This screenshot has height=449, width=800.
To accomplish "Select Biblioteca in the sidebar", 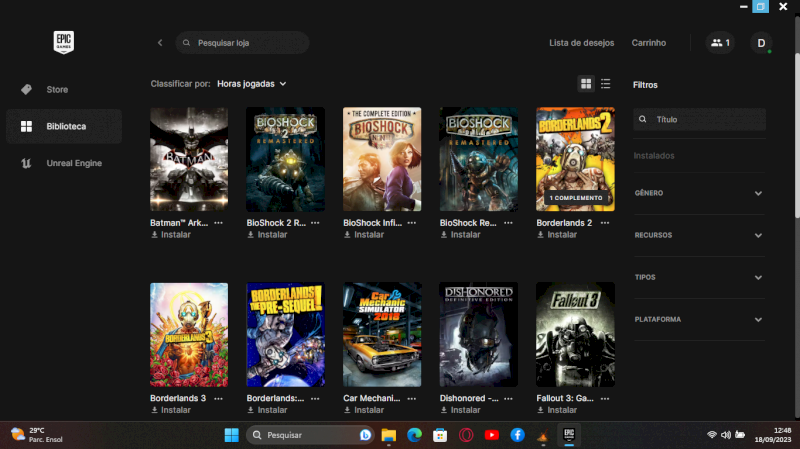I will point(64,127).
